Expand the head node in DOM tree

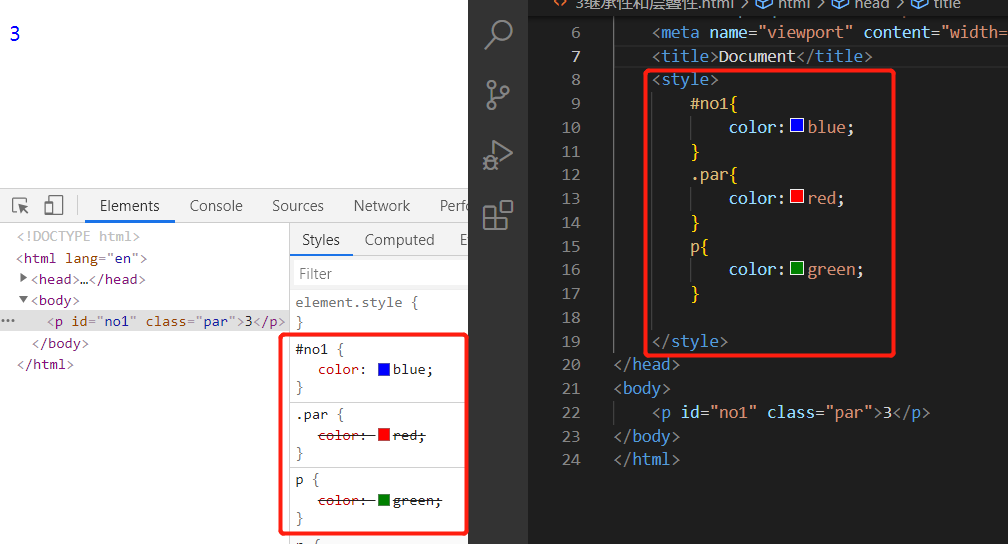pyautogui.click(x=23, y=278)
